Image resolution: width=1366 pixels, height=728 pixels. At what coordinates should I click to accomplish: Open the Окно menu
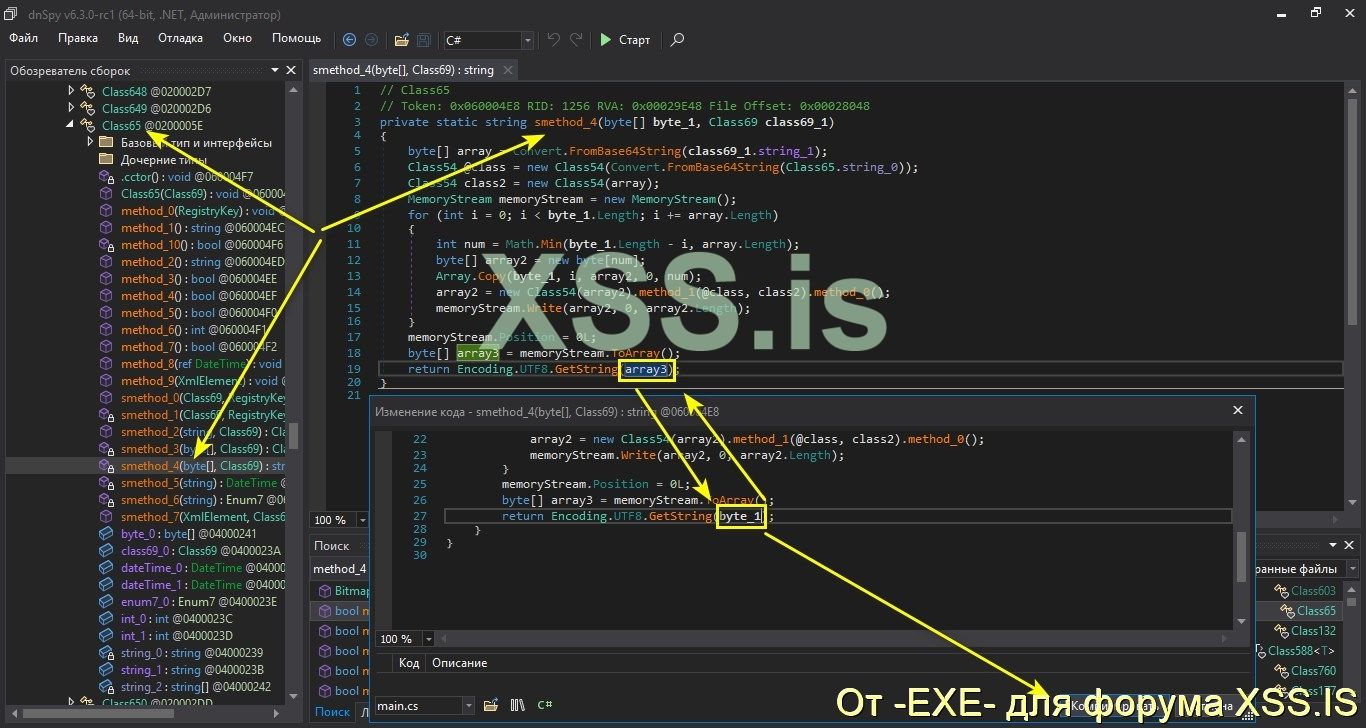point(237,38)
